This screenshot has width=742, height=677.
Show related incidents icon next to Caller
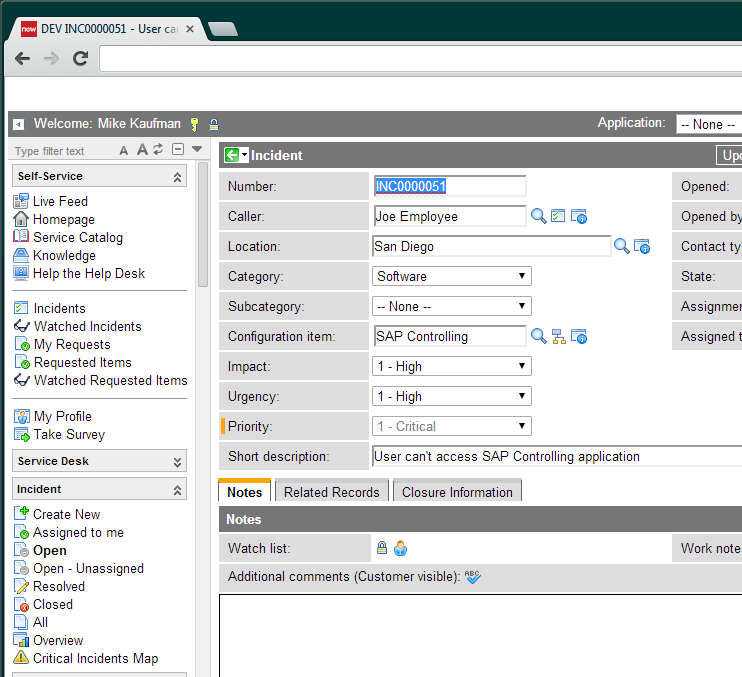558,216
